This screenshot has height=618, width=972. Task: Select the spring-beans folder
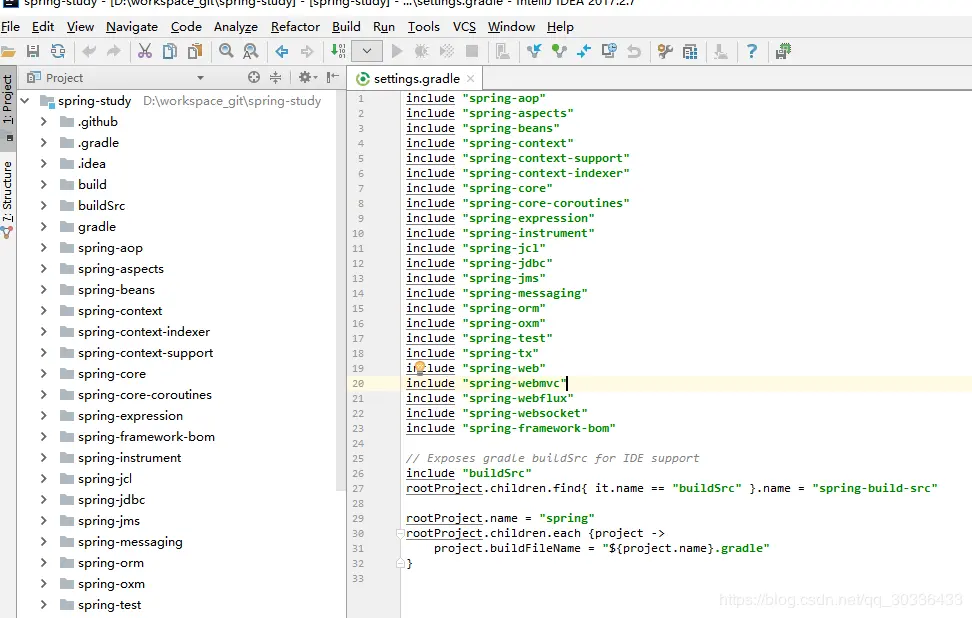point(116,289)
